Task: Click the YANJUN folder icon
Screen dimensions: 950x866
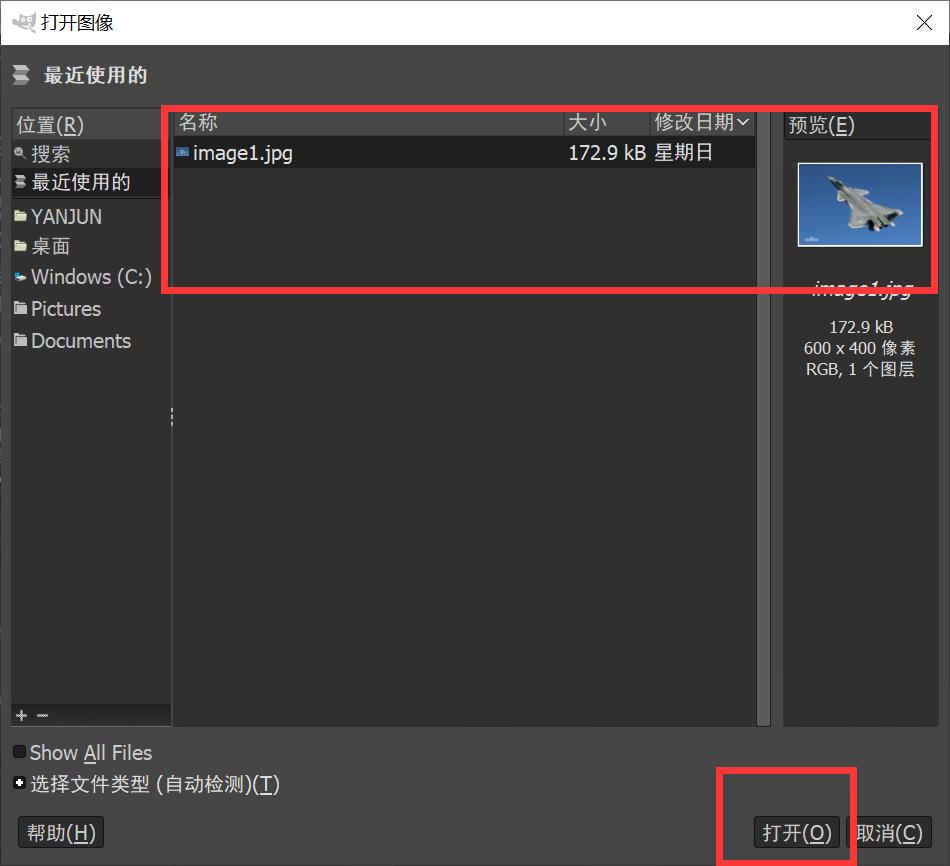Action: coord(21,216)
